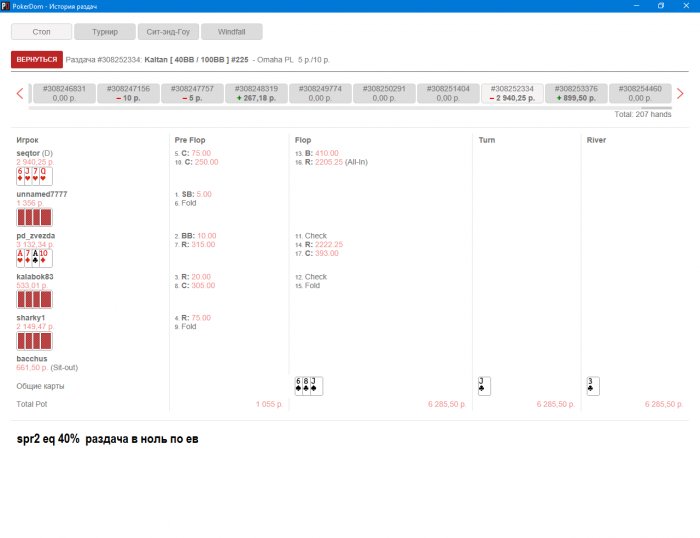Select current hand #308252334
The image size is (700, 538).
coord(512,93)
